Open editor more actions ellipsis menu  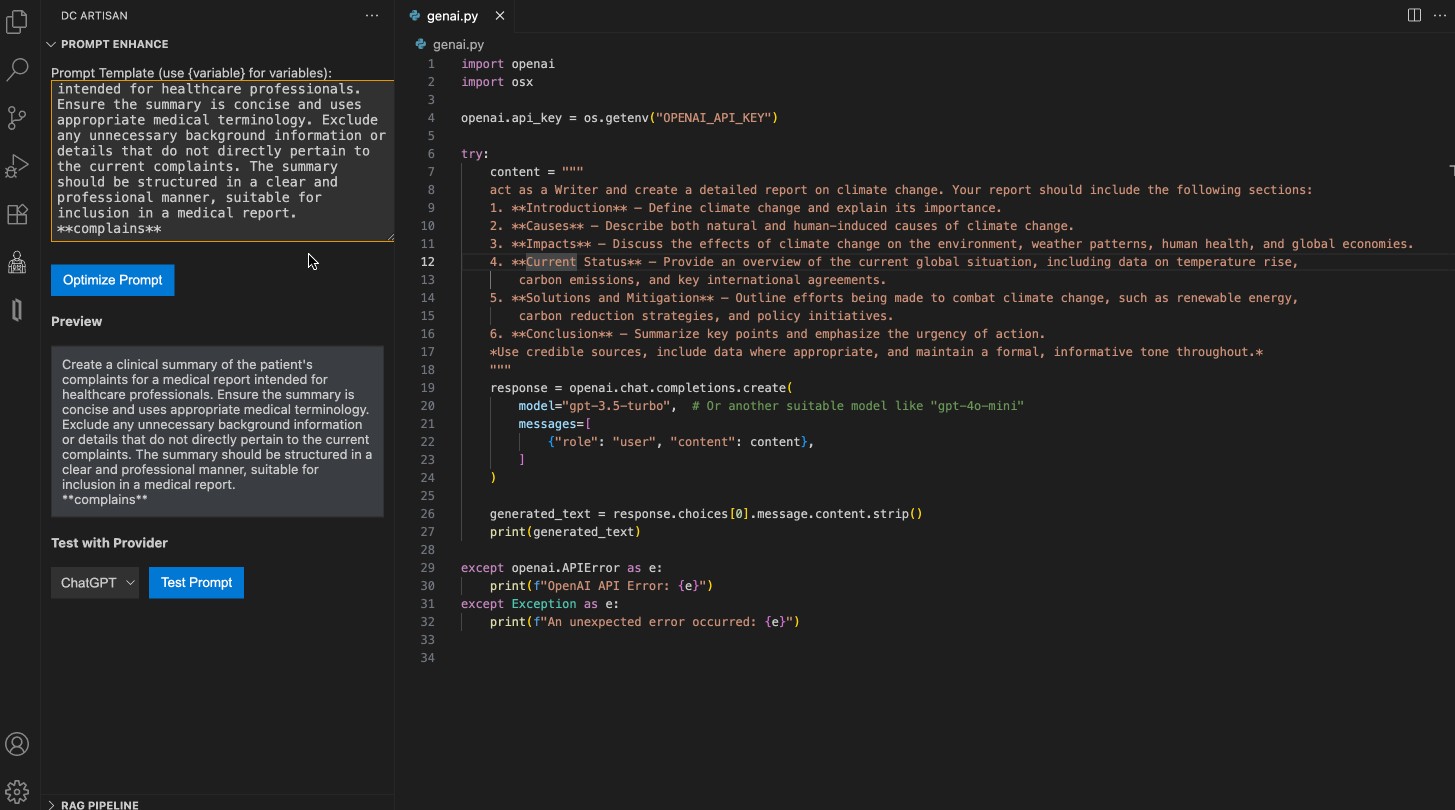coord(1439,15)
